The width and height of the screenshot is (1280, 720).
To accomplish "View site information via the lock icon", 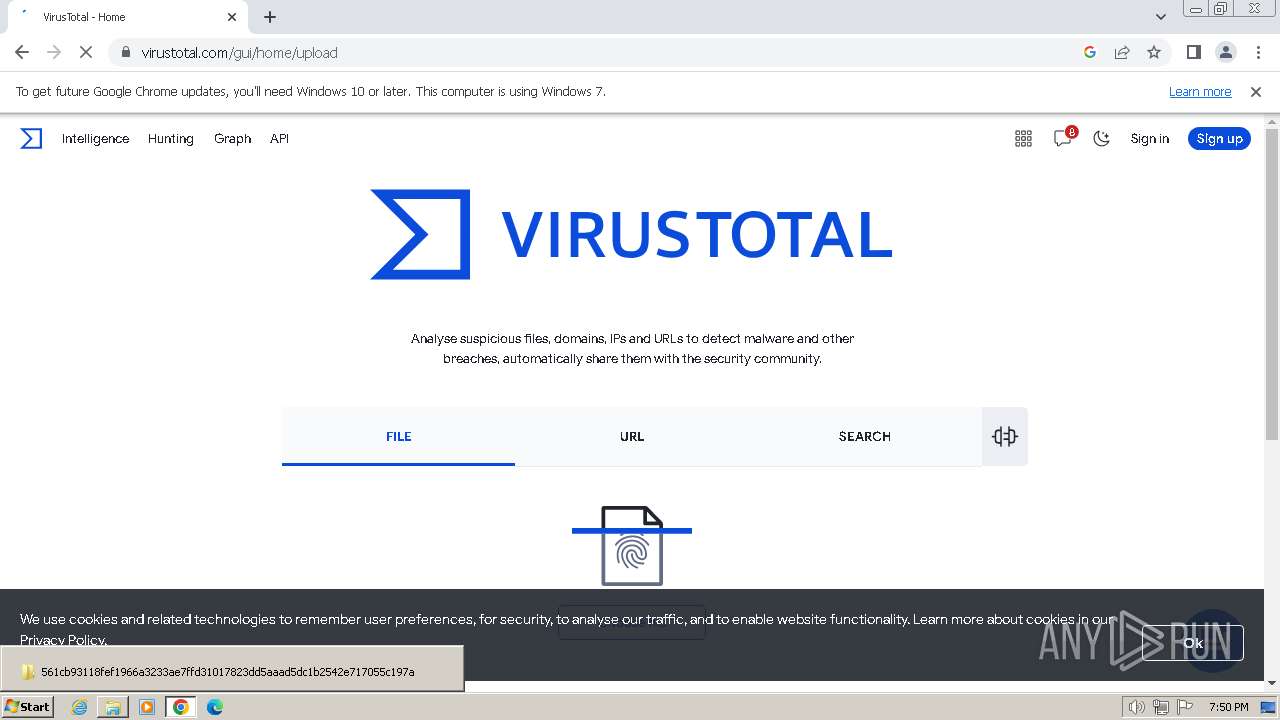I will pos(125,52).
